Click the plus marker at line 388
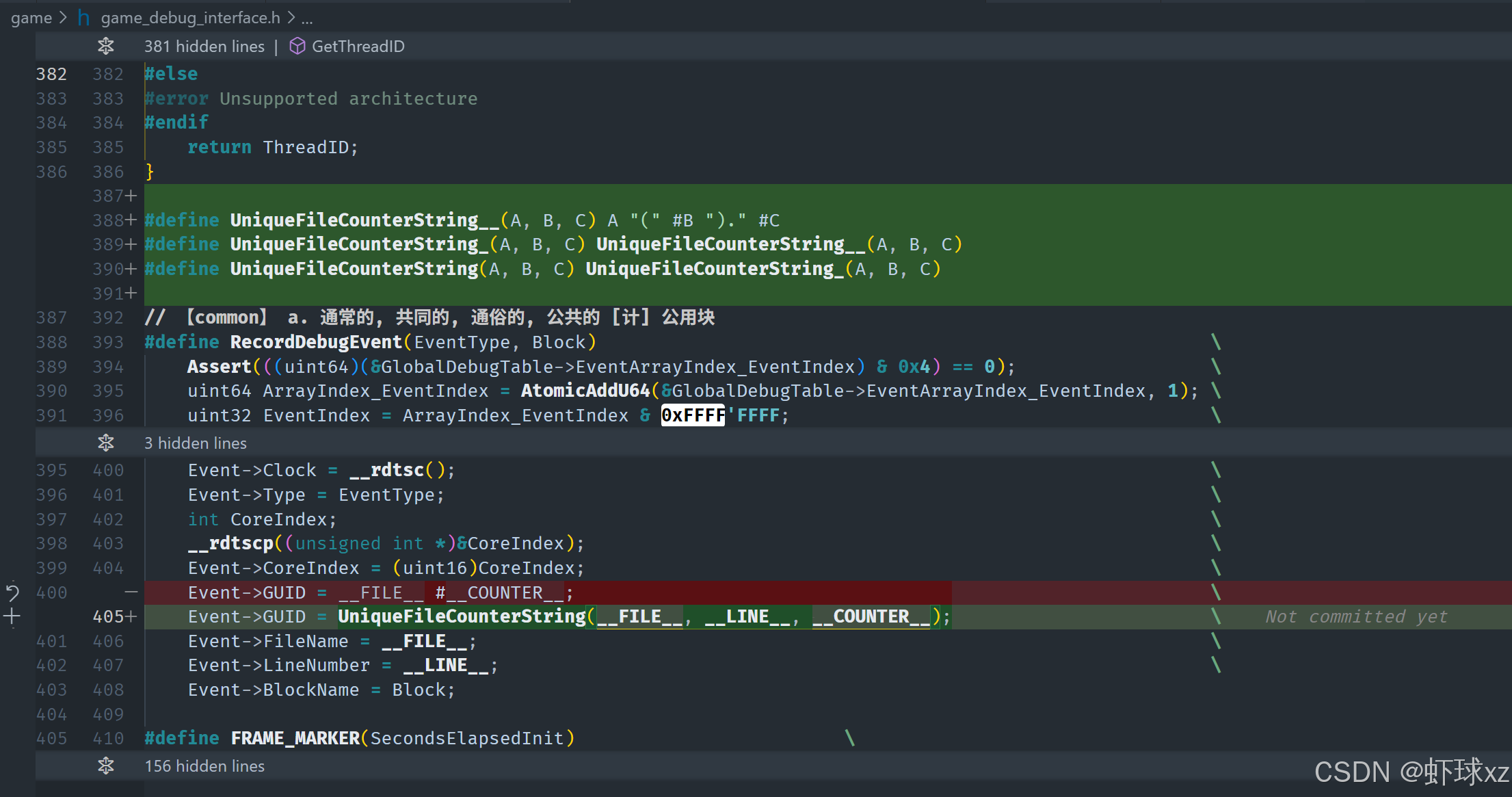Image resolution: width=1512 pixels, height=797 pixels. click(x=131, y=220)
